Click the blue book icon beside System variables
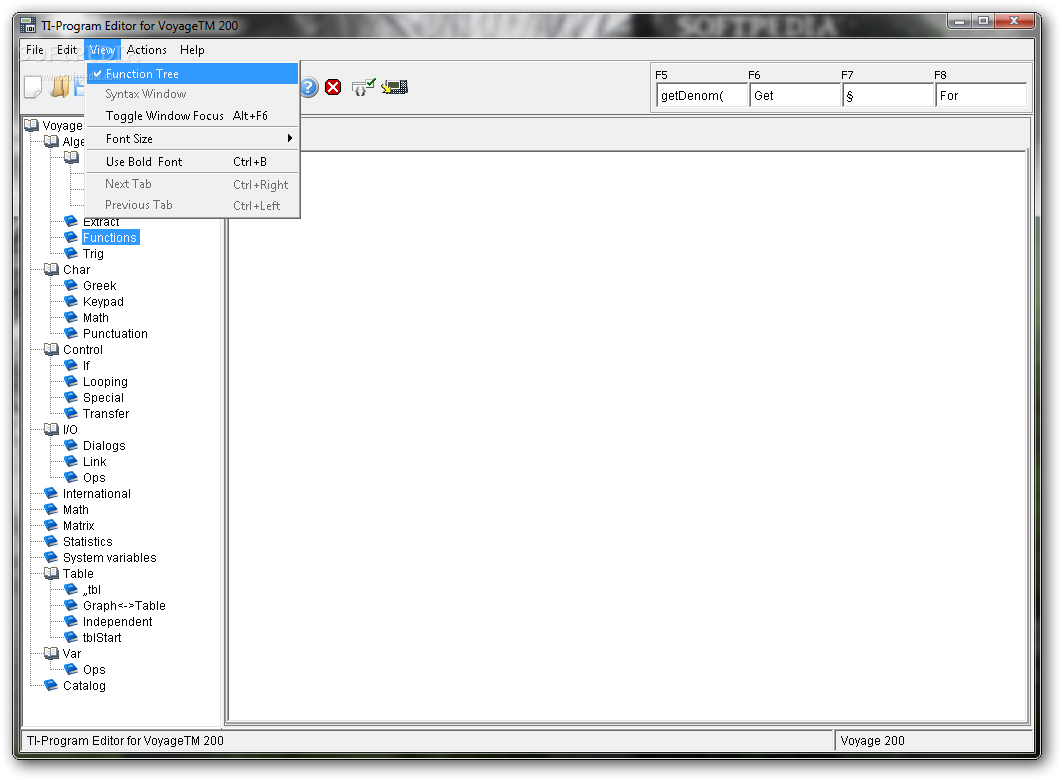Image resolution: width=1062 pixels, height=780 pixels. 51,557
